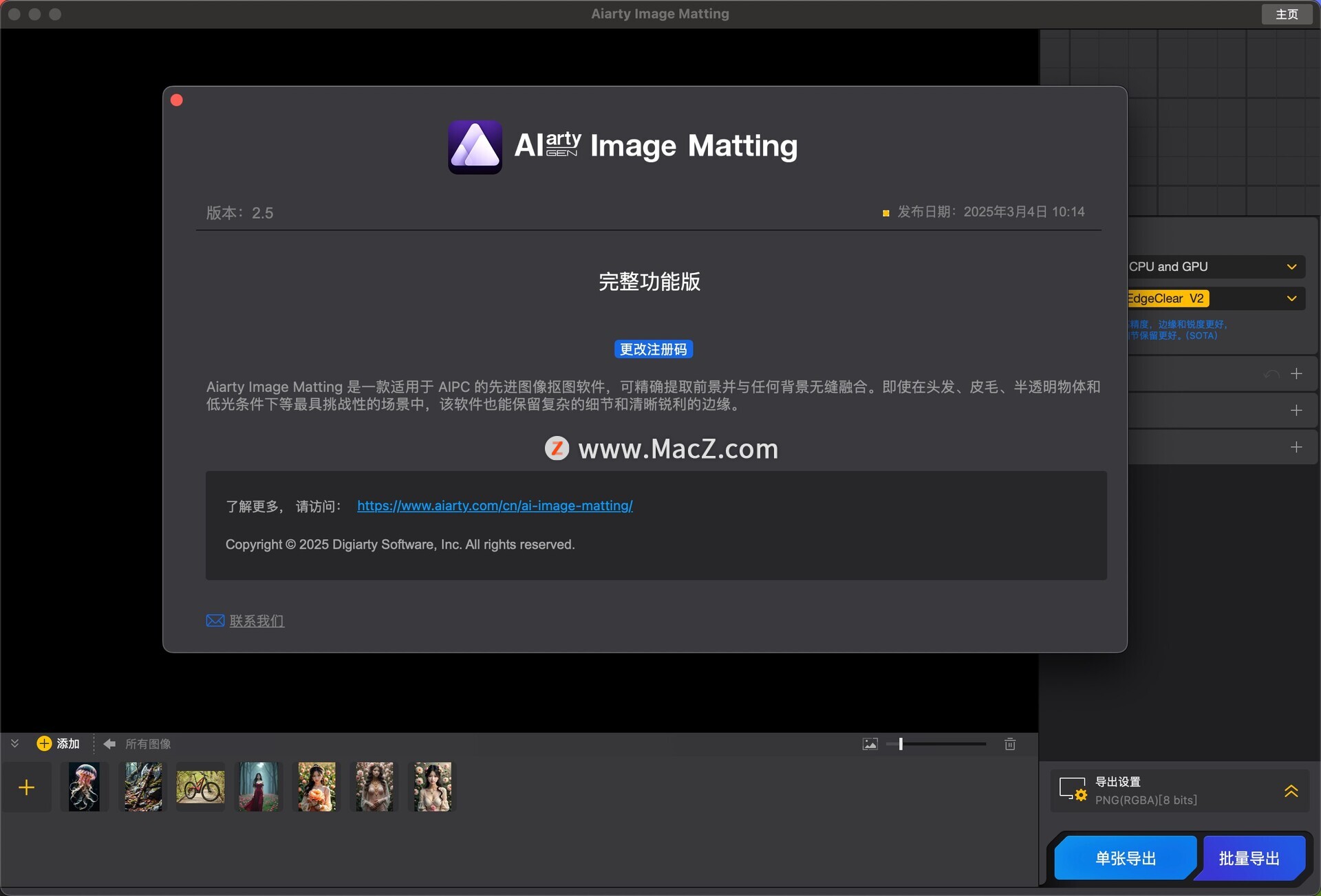Click the trash delete icon

(x=1010, y=744)
